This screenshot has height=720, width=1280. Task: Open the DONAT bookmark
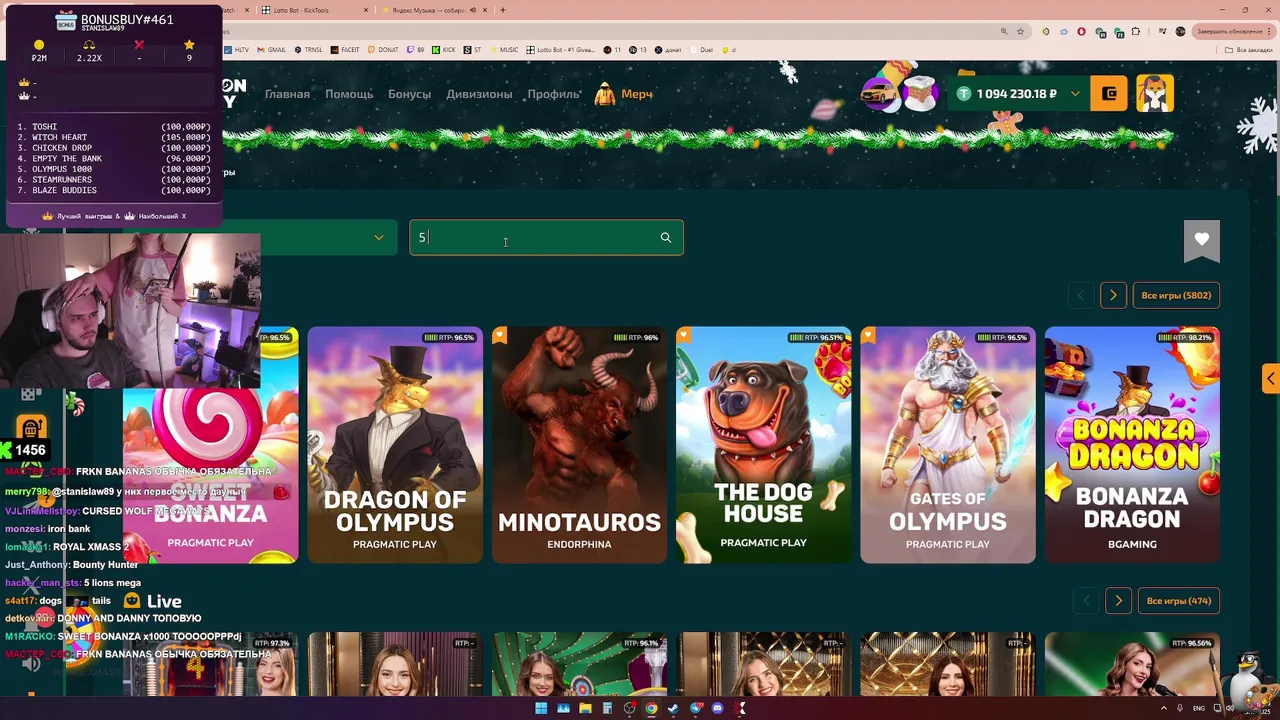tap(384, 50)
